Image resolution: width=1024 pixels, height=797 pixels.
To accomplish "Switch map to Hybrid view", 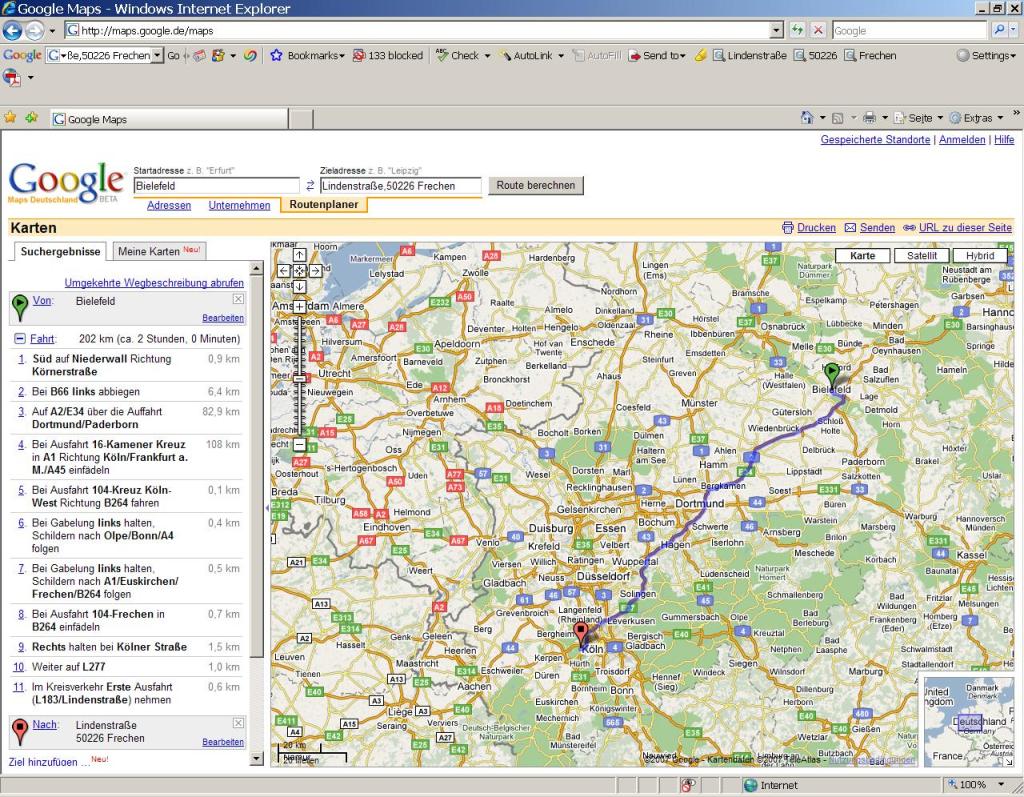I will tap(980, 255).
